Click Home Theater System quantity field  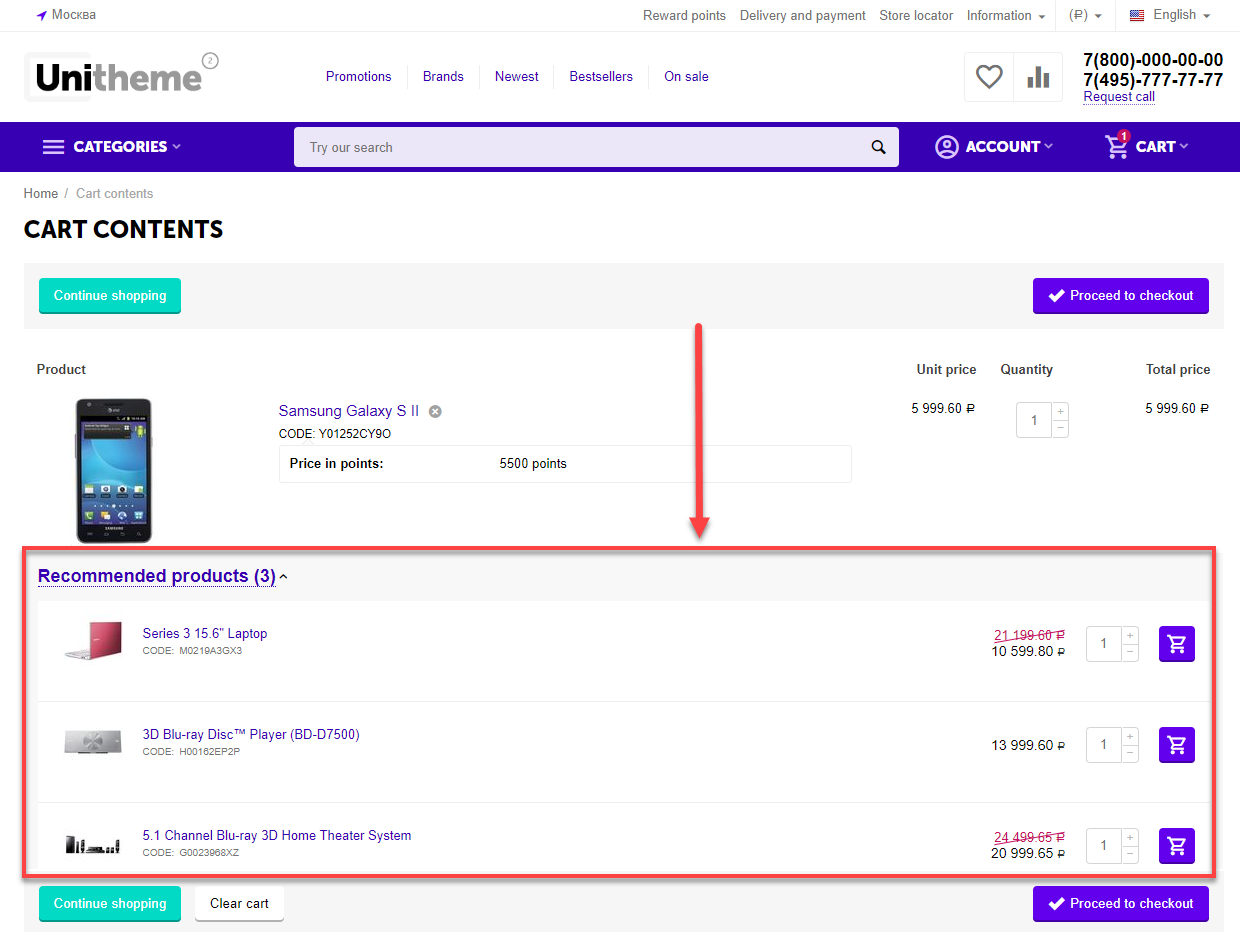[1104, 846]
